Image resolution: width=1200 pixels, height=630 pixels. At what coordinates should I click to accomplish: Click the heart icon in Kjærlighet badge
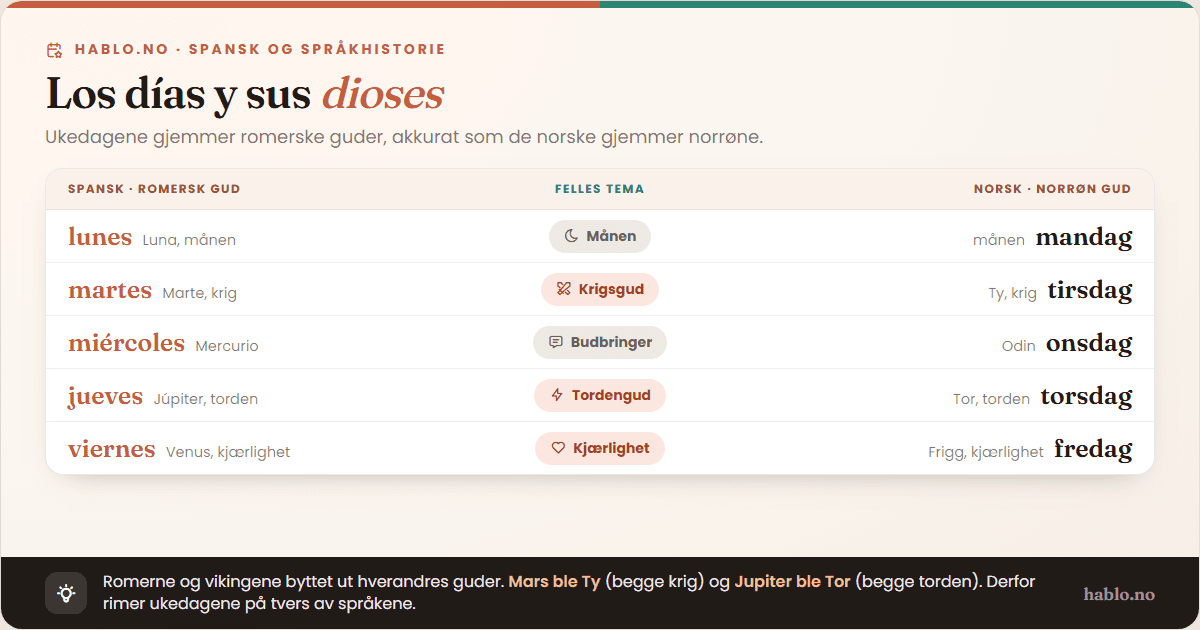[x=558, y=448]
